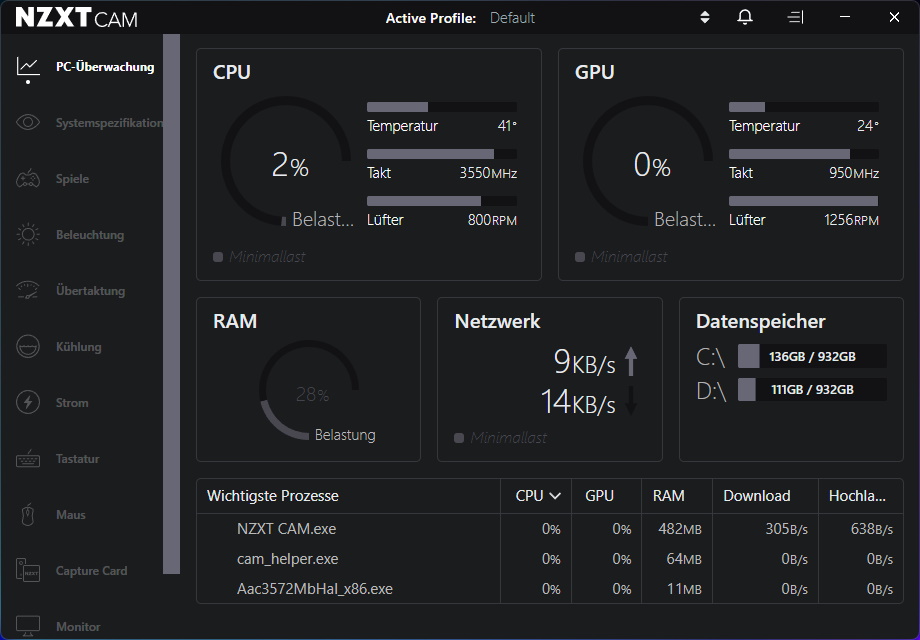Open the Maus section
This screenshot has width=920, height=640.
point(70,514)
